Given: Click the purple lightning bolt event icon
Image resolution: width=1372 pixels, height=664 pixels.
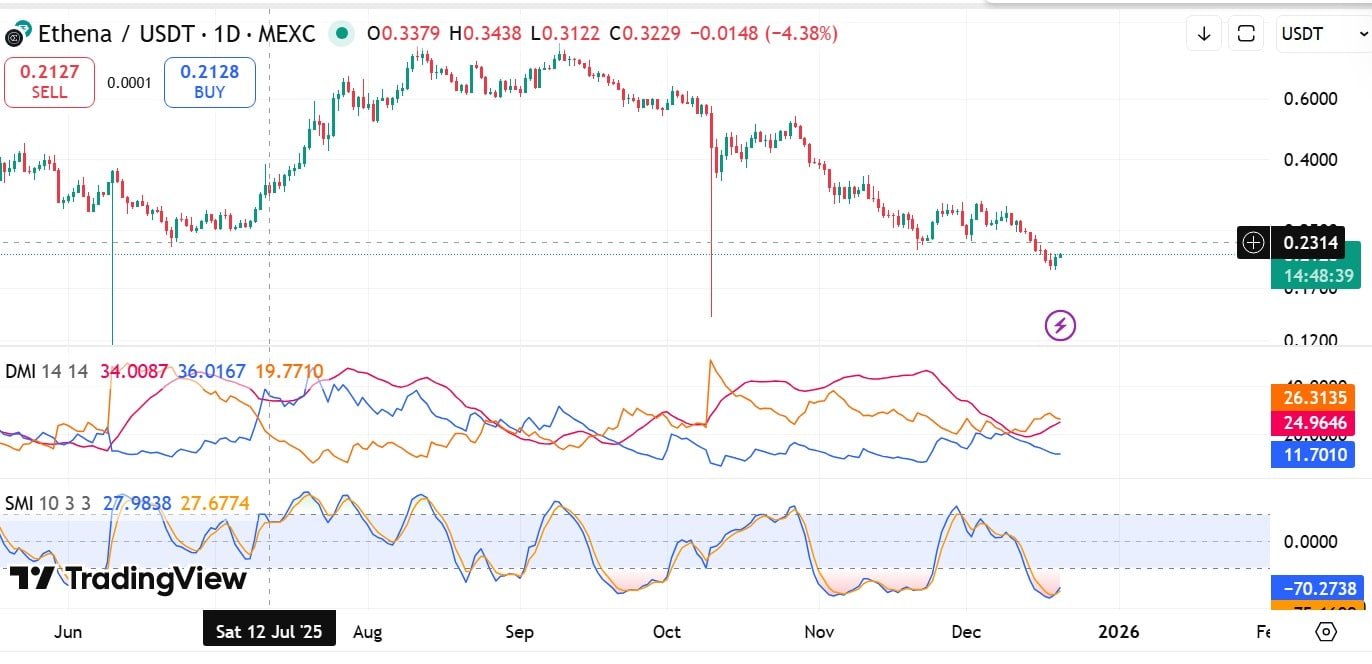Looking at the screenshot, I should (x=1060, y=325).
